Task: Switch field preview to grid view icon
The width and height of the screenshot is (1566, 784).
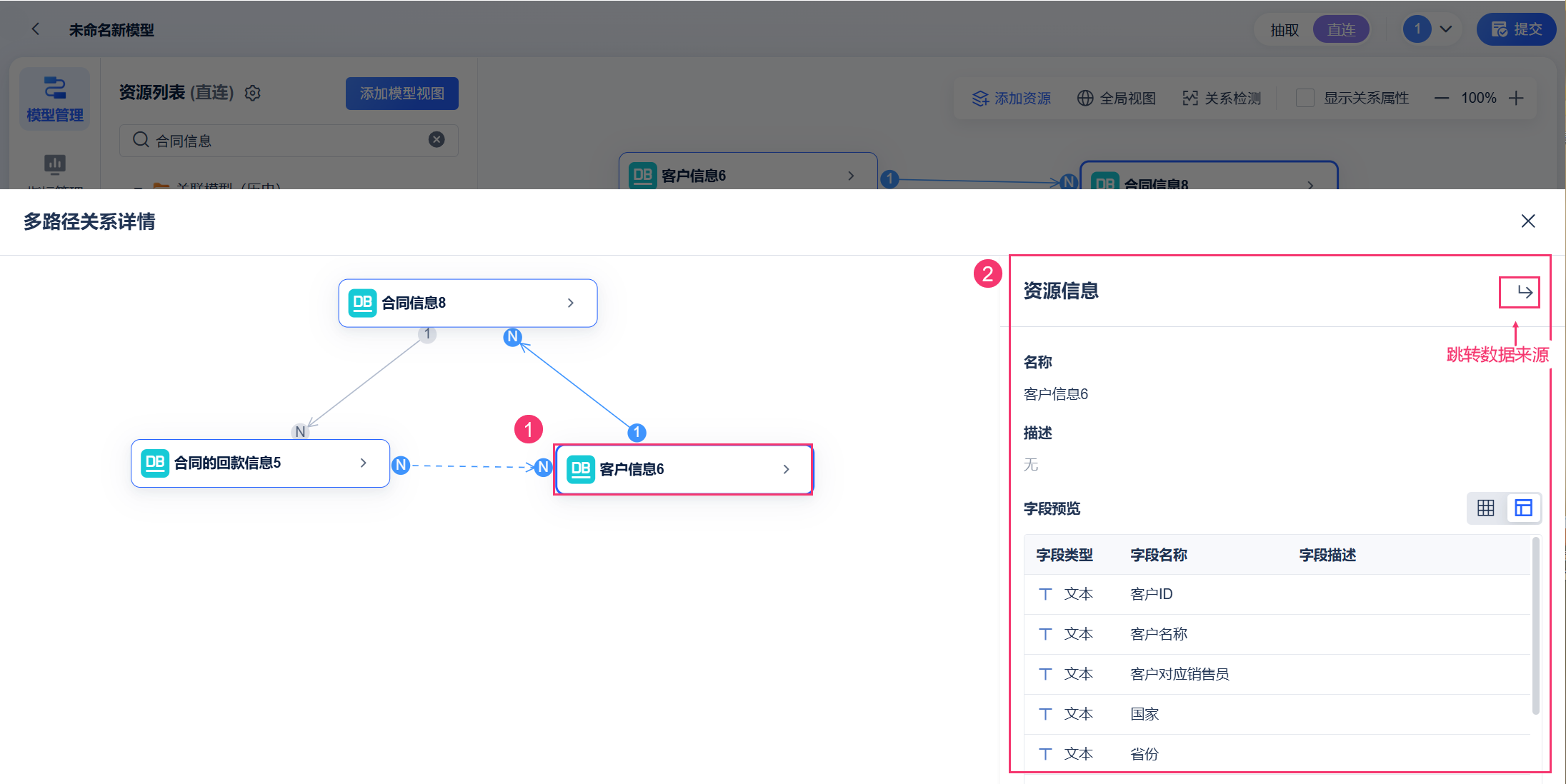Action: pos(1485,508)
